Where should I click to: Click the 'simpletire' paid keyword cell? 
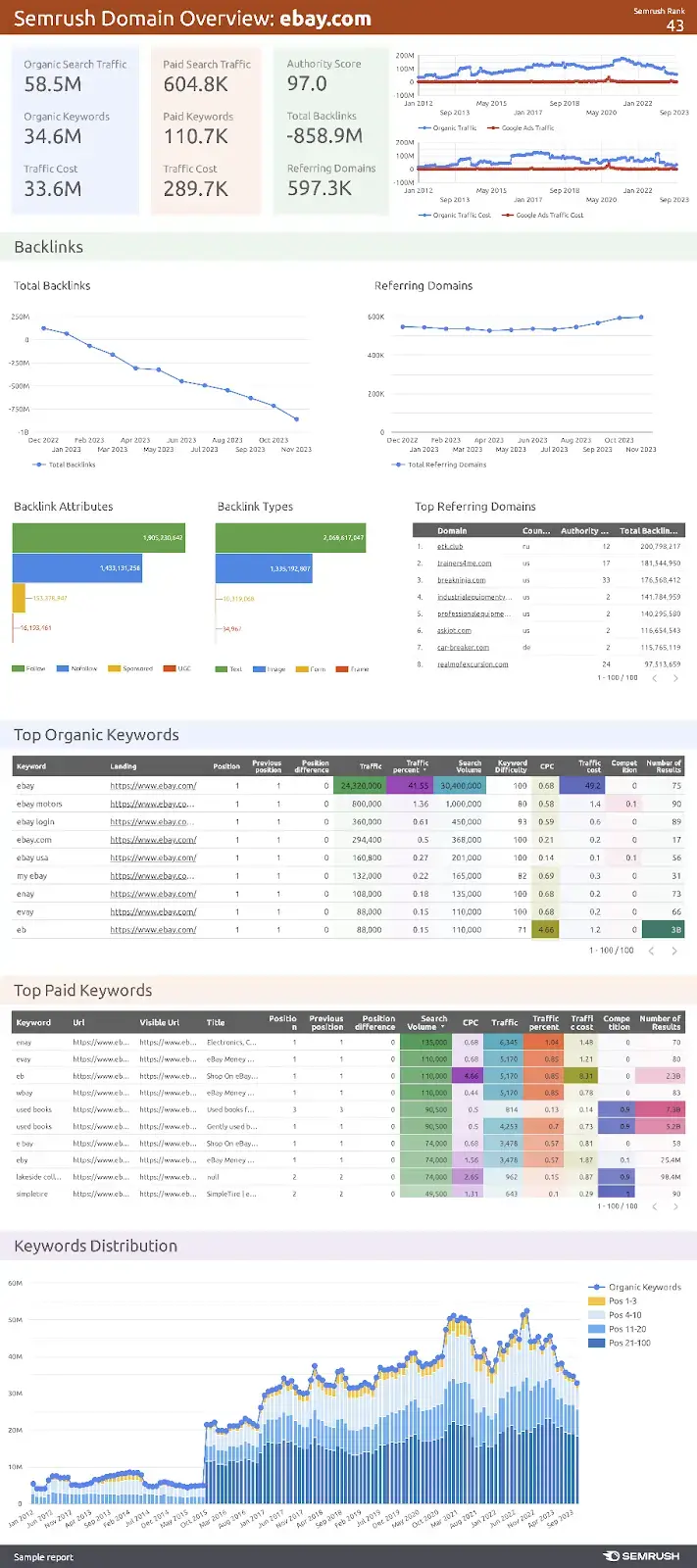(32, 1194)
